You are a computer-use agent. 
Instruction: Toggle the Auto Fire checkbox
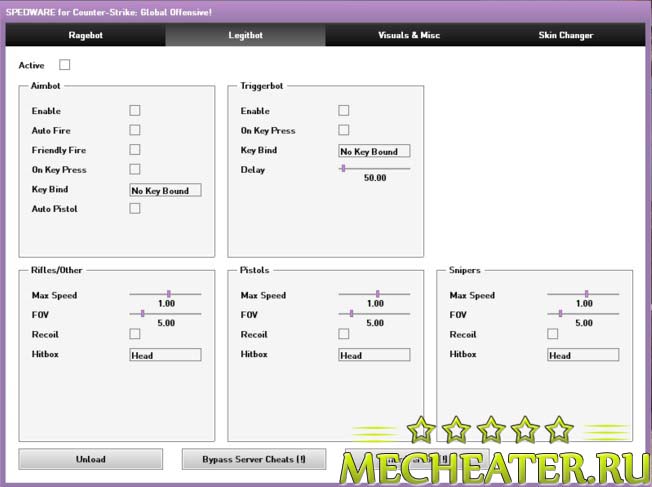[x=135, y=130]
